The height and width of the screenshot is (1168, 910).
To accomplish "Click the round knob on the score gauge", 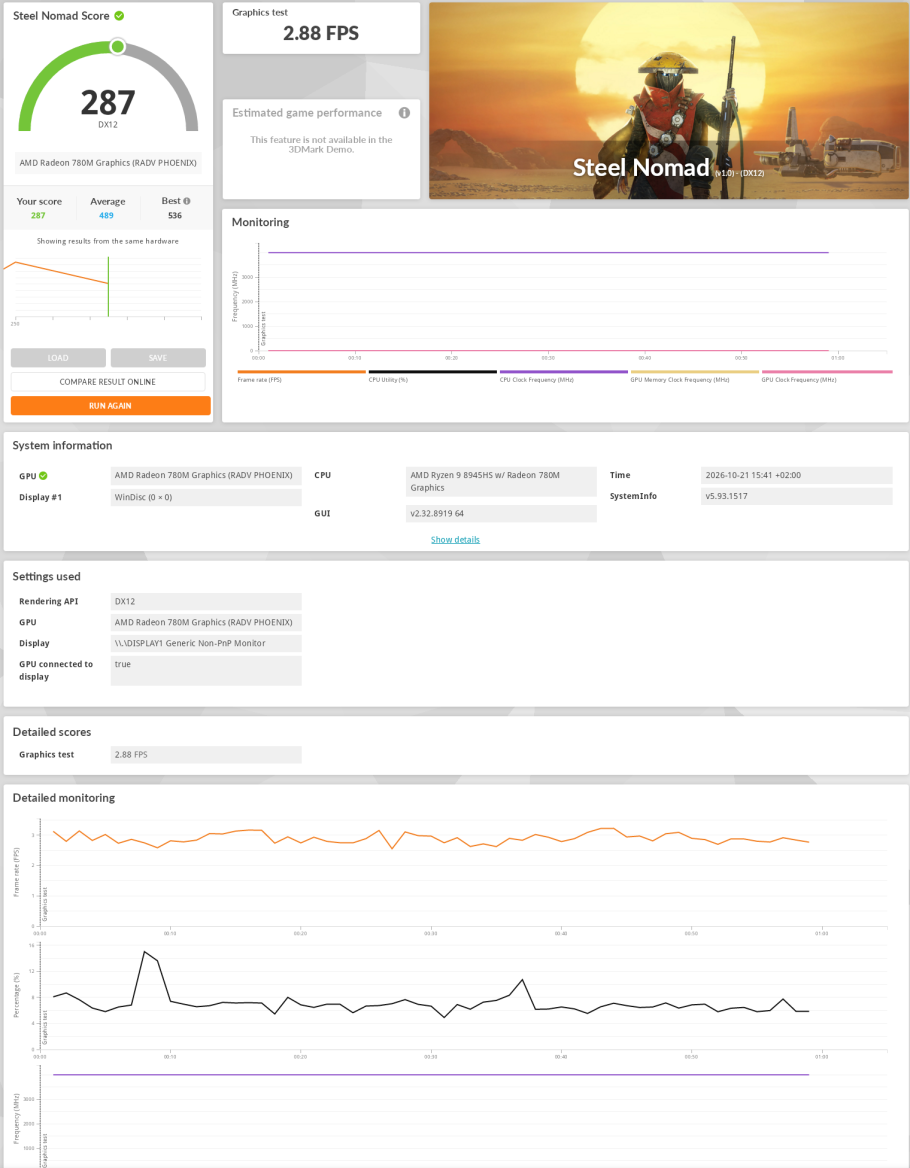I will coord(117,47).
